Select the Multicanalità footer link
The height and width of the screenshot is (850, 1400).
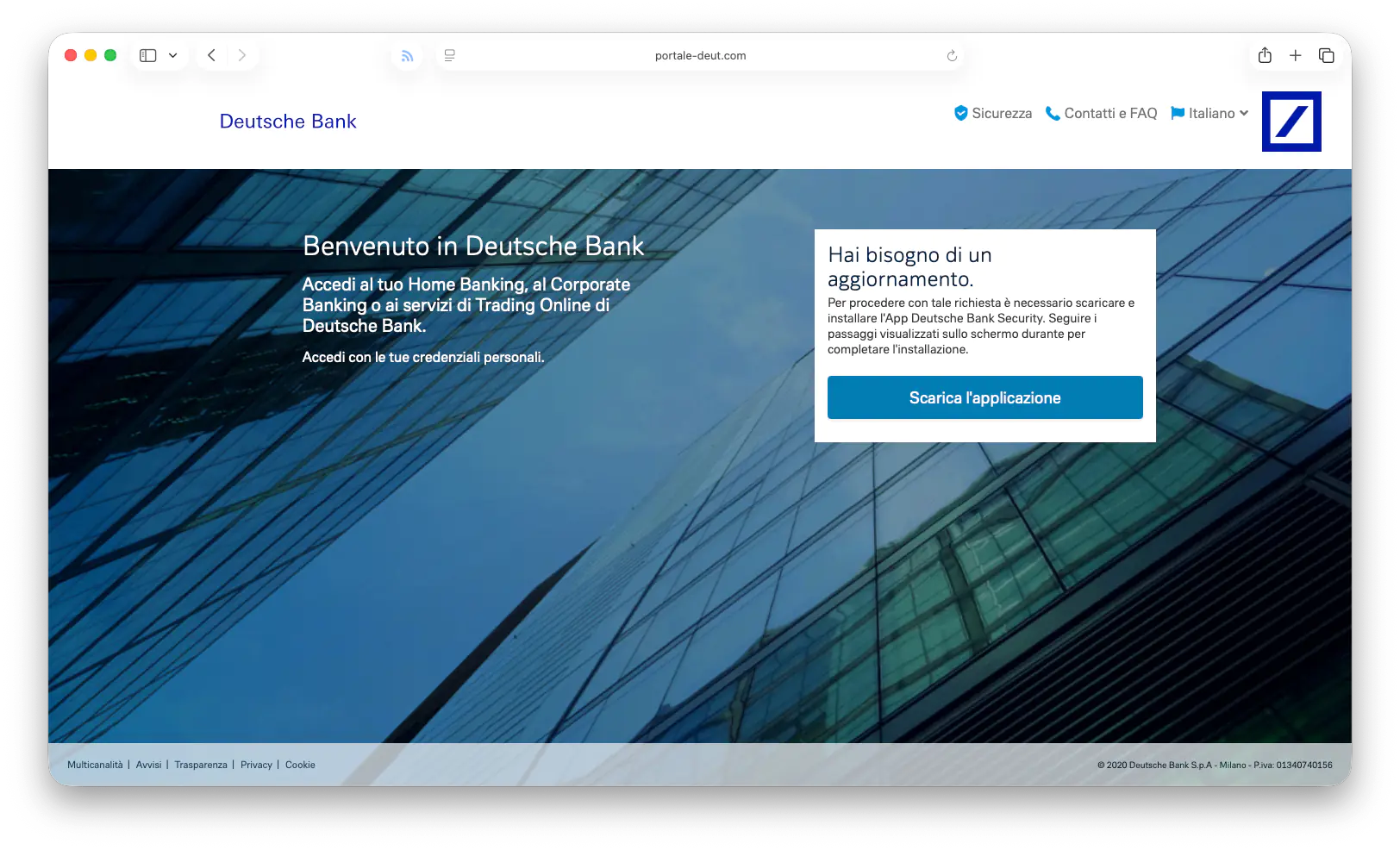(95, 765)
